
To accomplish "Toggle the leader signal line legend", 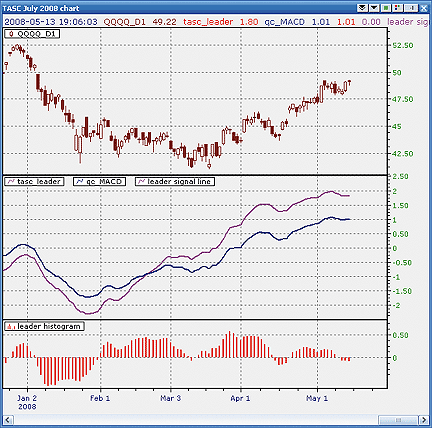I will pos(175,181).
